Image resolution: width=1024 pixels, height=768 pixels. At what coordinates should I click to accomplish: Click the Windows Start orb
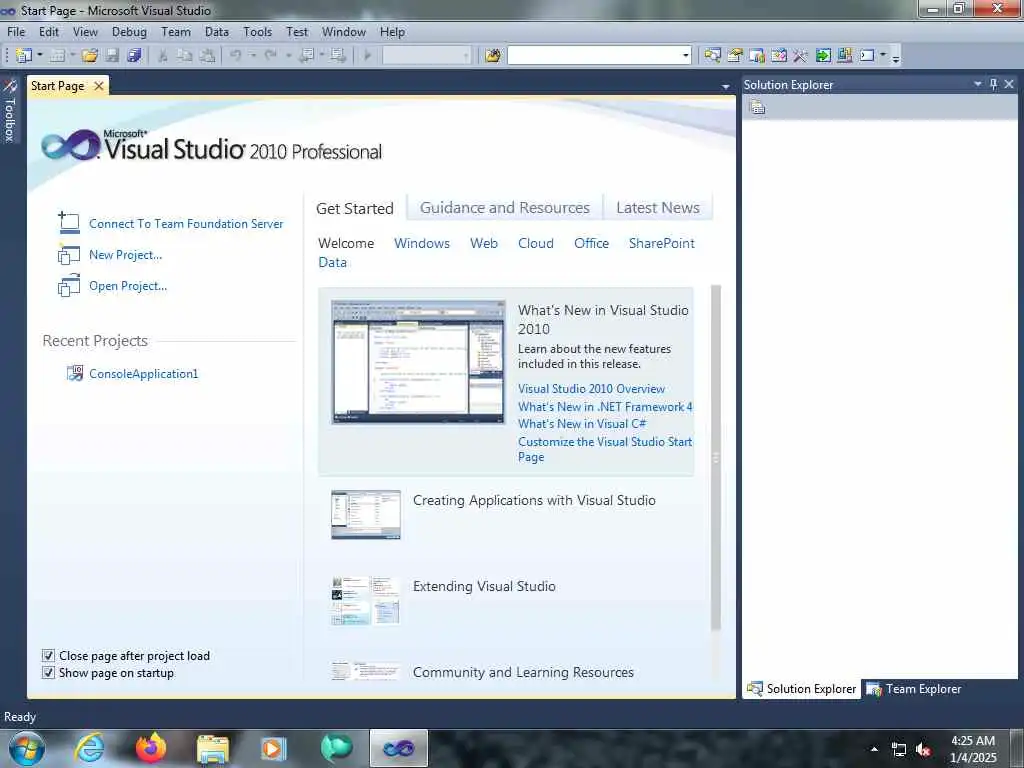27,748
